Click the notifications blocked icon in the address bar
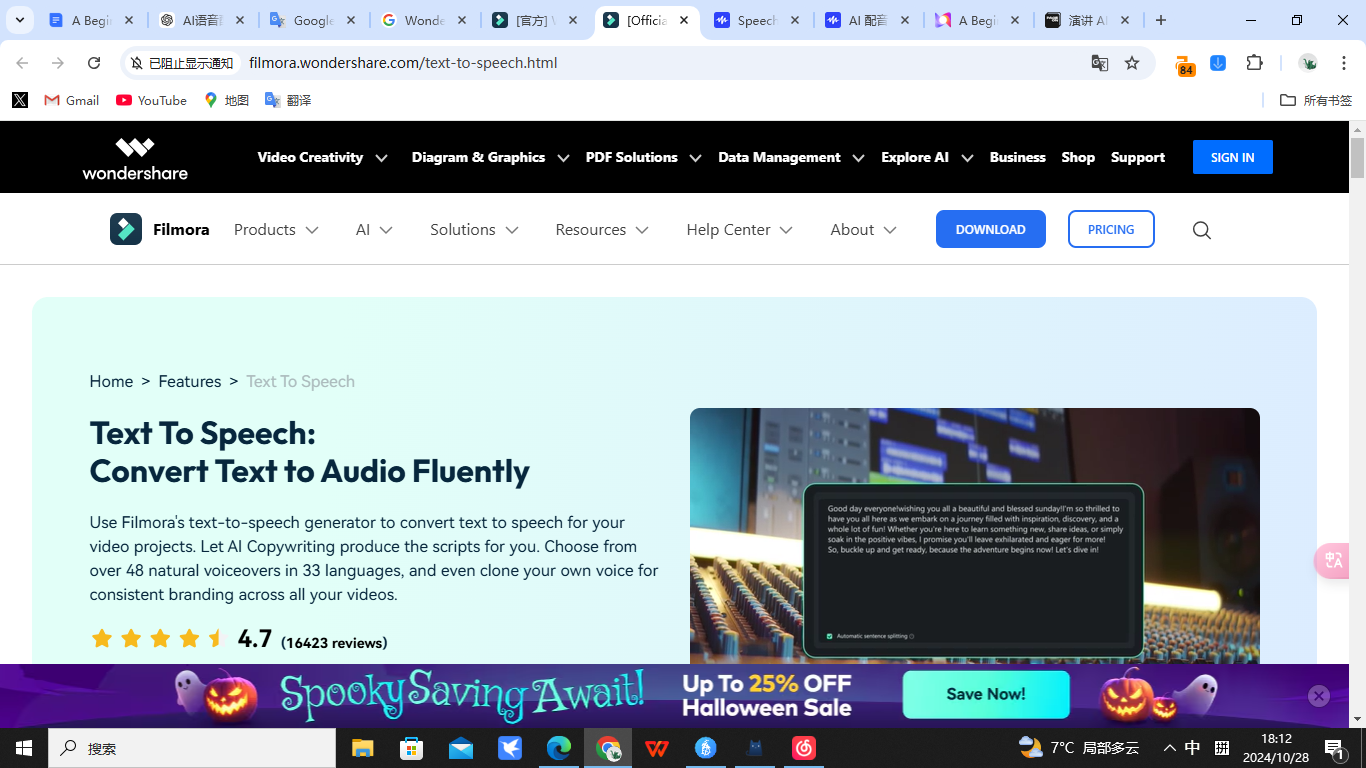The height and width of the screenshot is (768, 1366). tap(137, 63)
